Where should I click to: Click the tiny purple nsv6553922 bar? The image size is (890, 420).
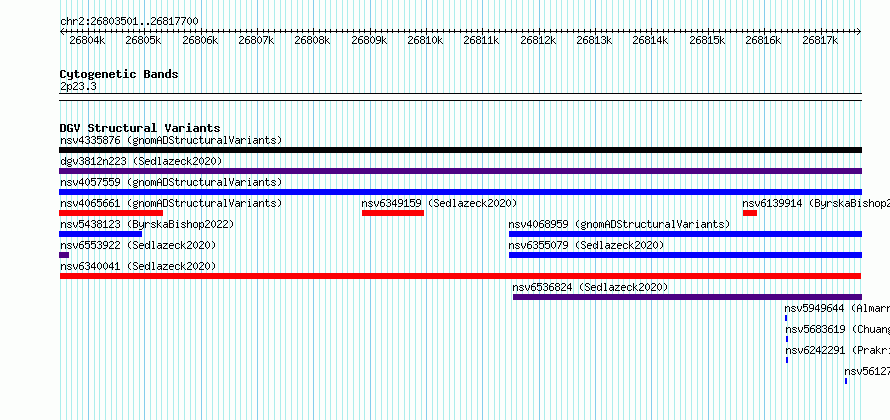pos(64,255)
